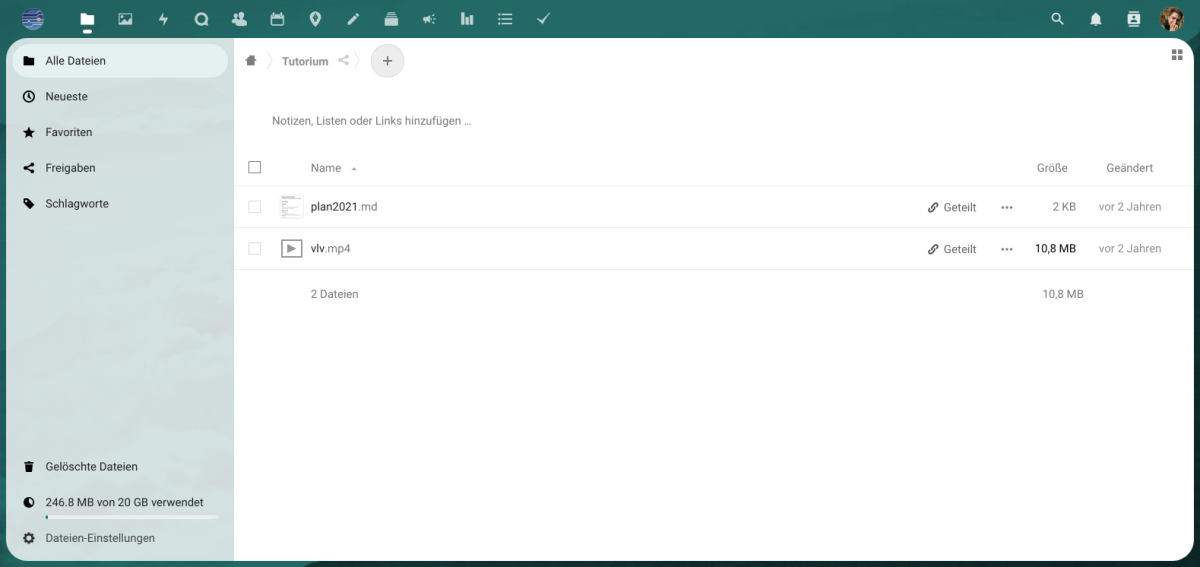Open the Nextcloud logo home
Screen dimensions: 1200x567
33,19
